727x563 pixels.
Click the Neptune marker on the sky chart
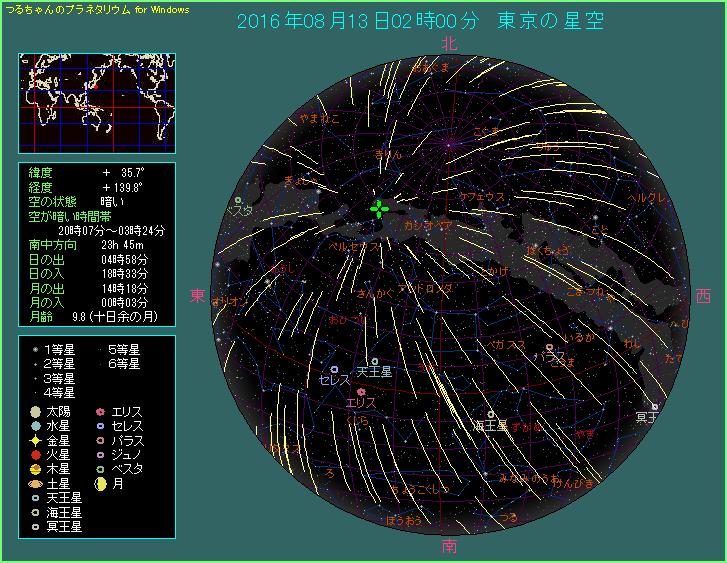coord(490,414)
